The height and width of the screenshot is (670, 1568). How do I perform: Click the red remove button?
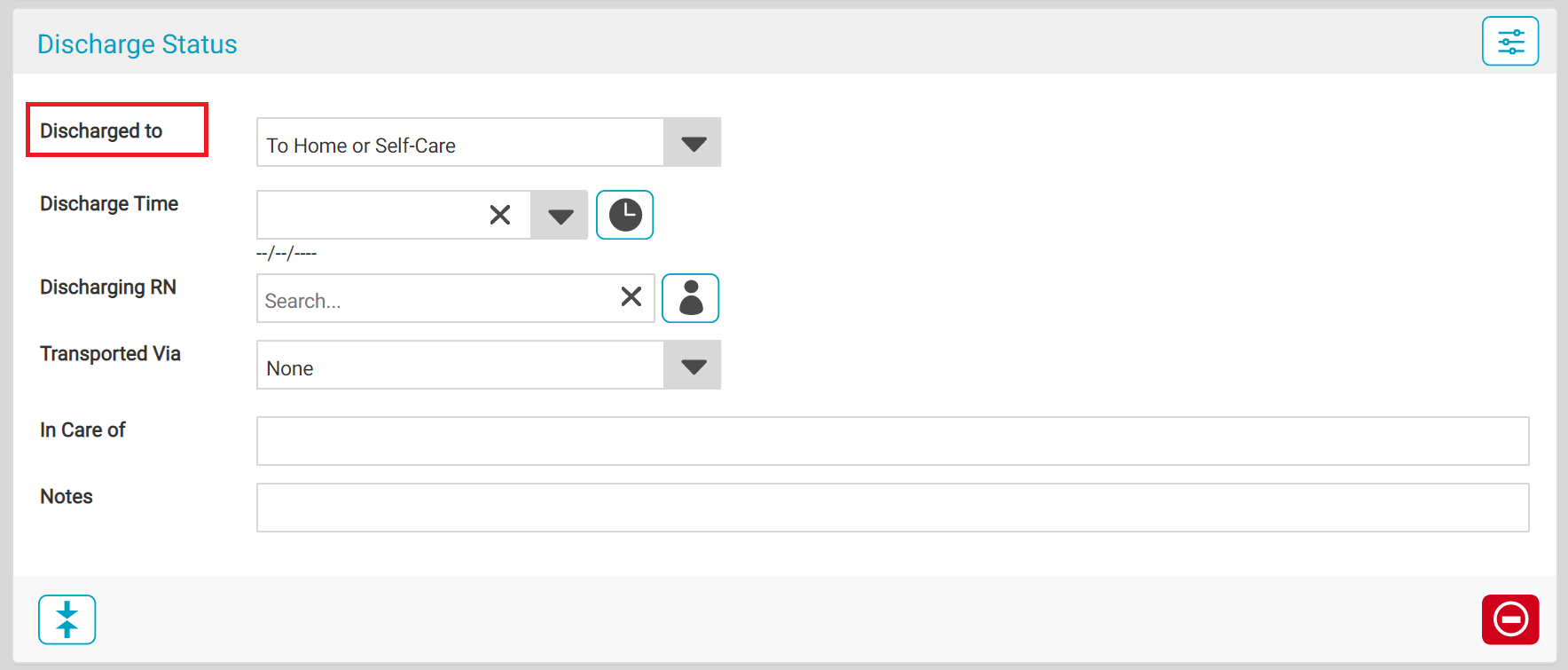(x=1509, y=619)
